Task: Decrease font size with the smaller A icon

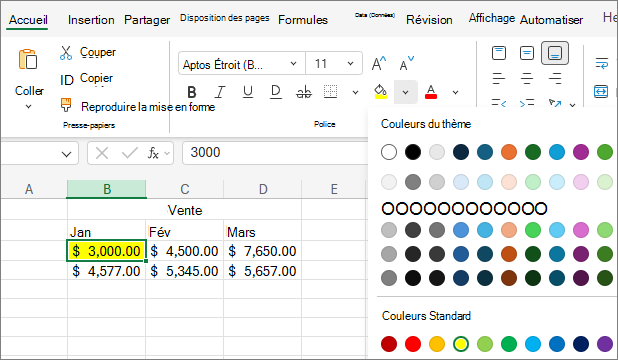Action: tap(406, 63)
